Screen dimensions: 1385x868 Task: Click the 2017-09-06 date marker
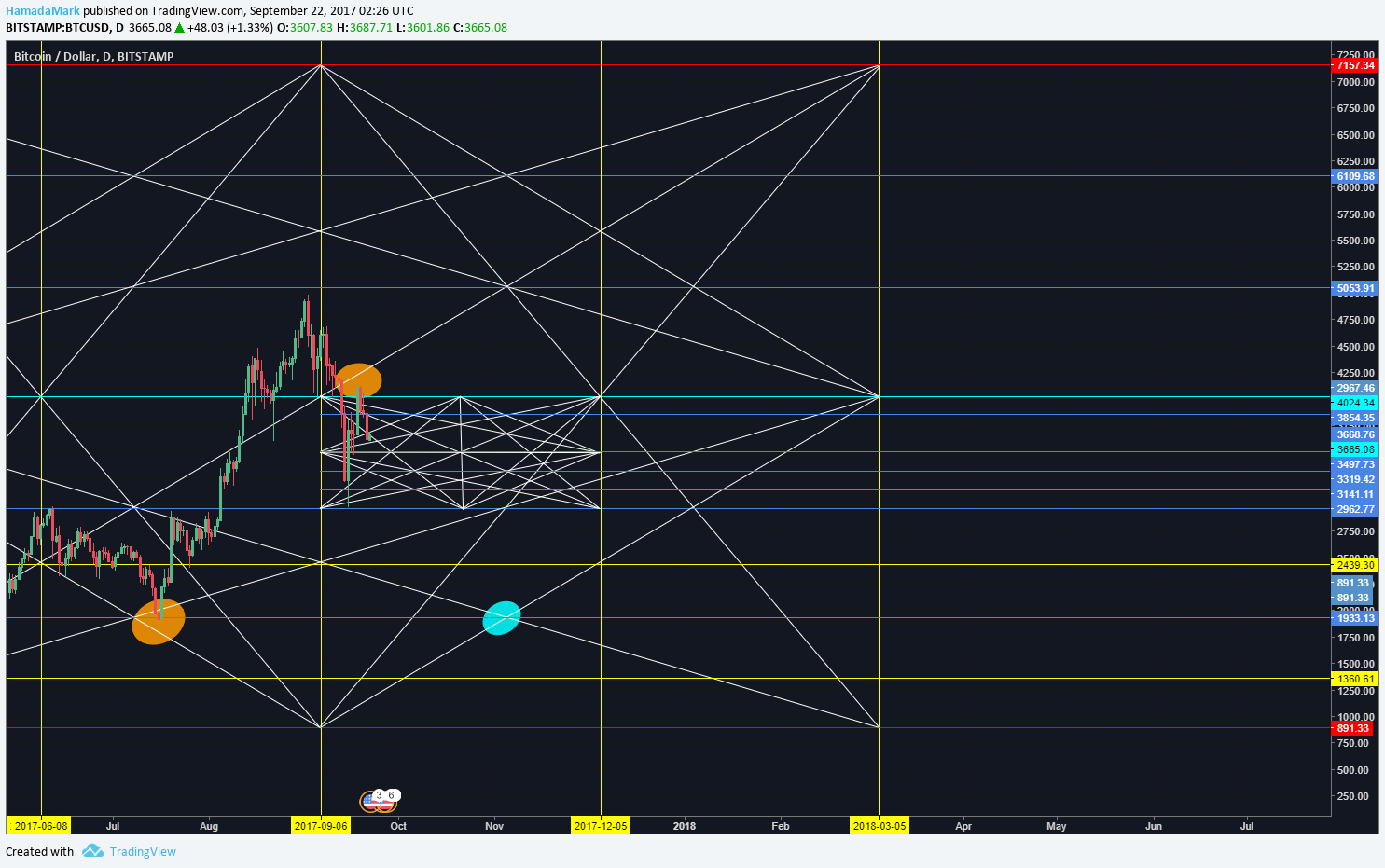tap(321, 826)
